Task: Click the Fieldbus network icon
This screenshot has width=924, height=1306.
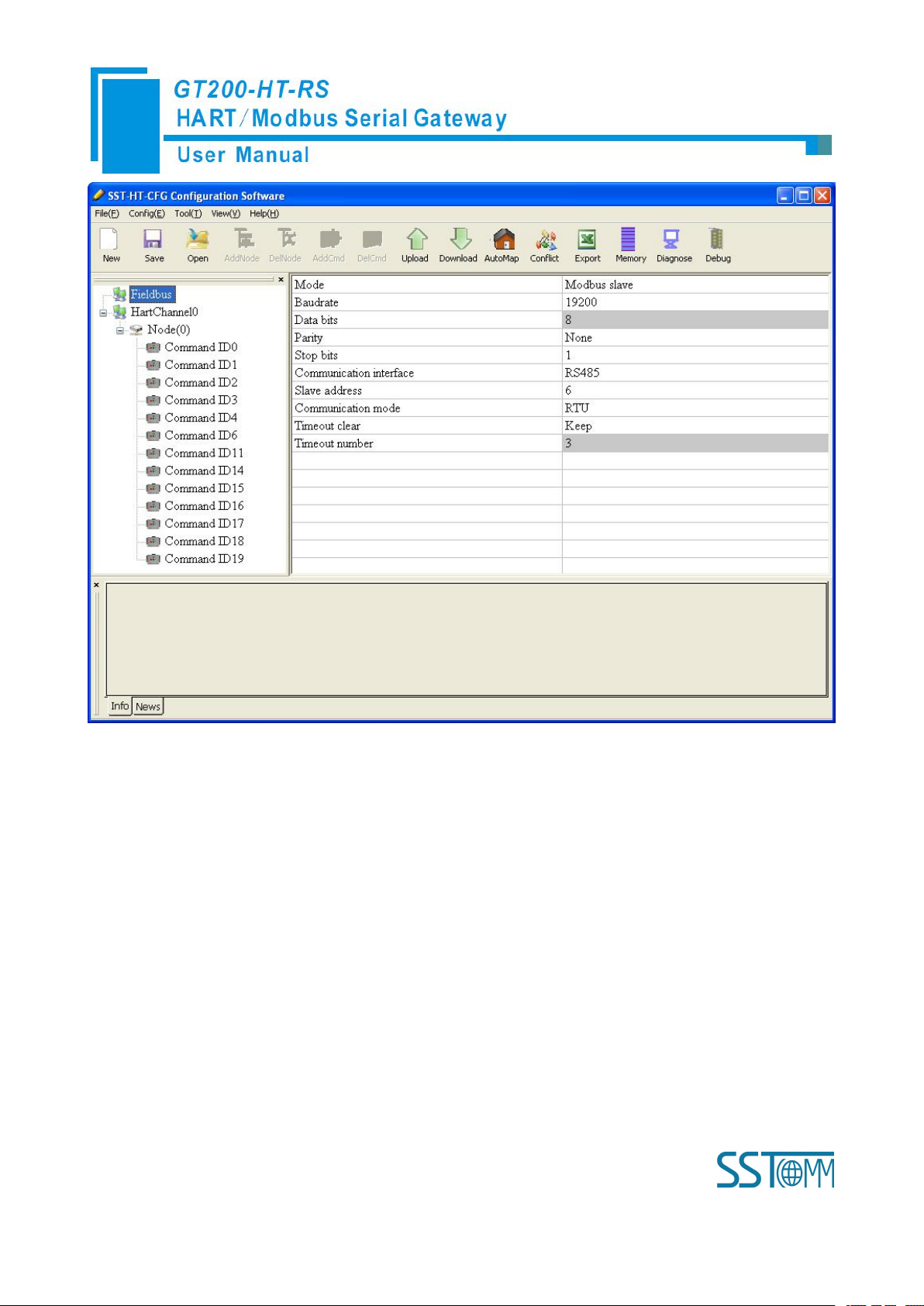Action: (x=119, y=295)
